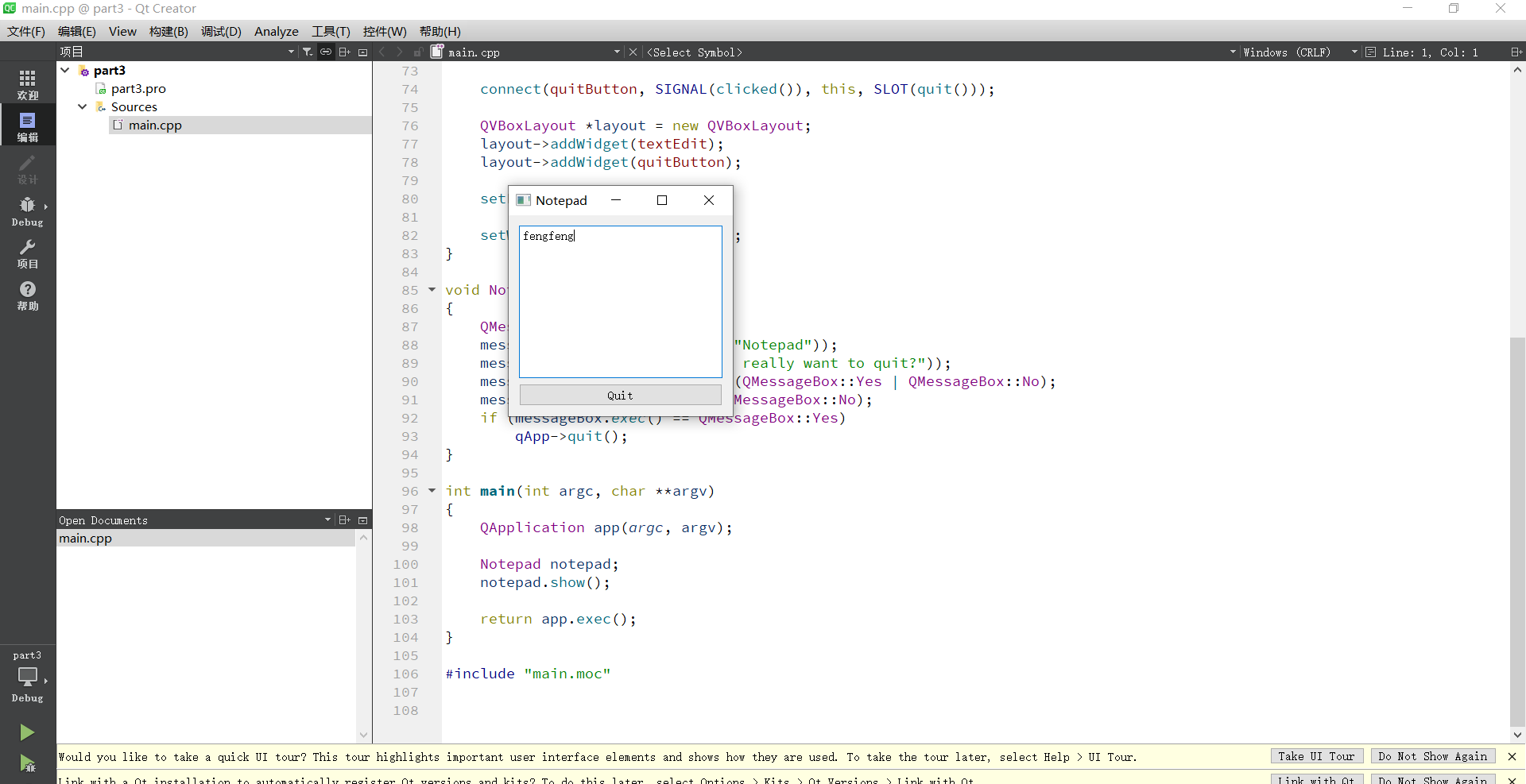
Task: Open the main.cpp open-documents dropdown
Action: tap(617, 52)
